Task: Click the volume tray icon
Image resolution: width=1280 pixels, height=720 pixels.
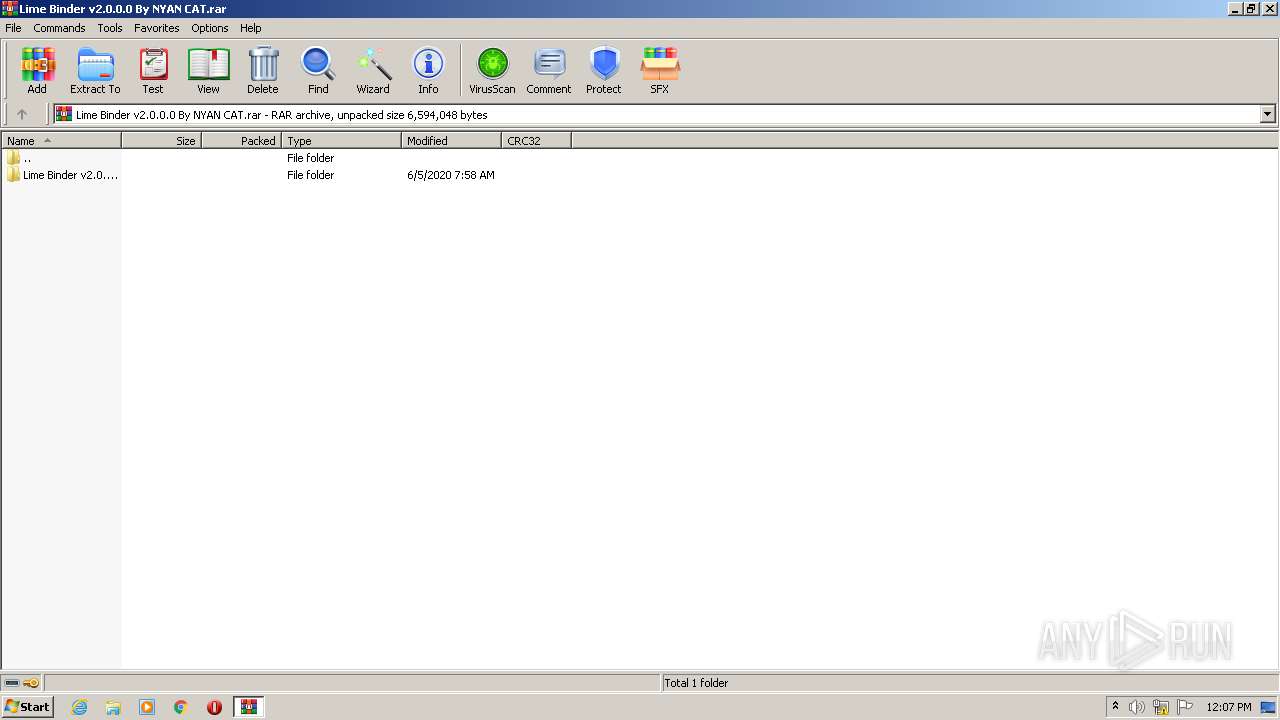Action: 1137,707
